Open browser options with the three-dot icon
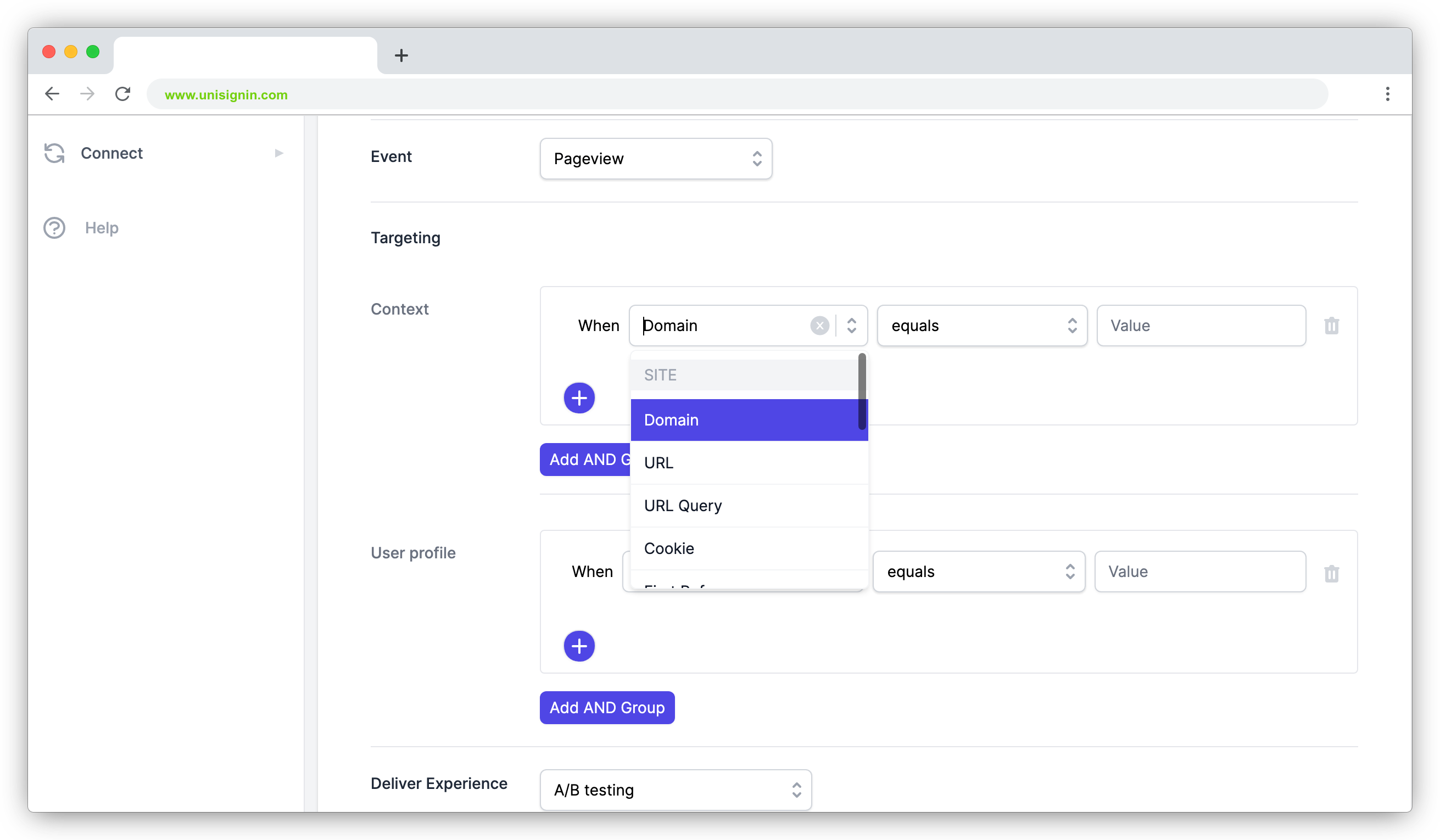The image size is (1440, 840). pyautogui.click(x=1387, y=94)
